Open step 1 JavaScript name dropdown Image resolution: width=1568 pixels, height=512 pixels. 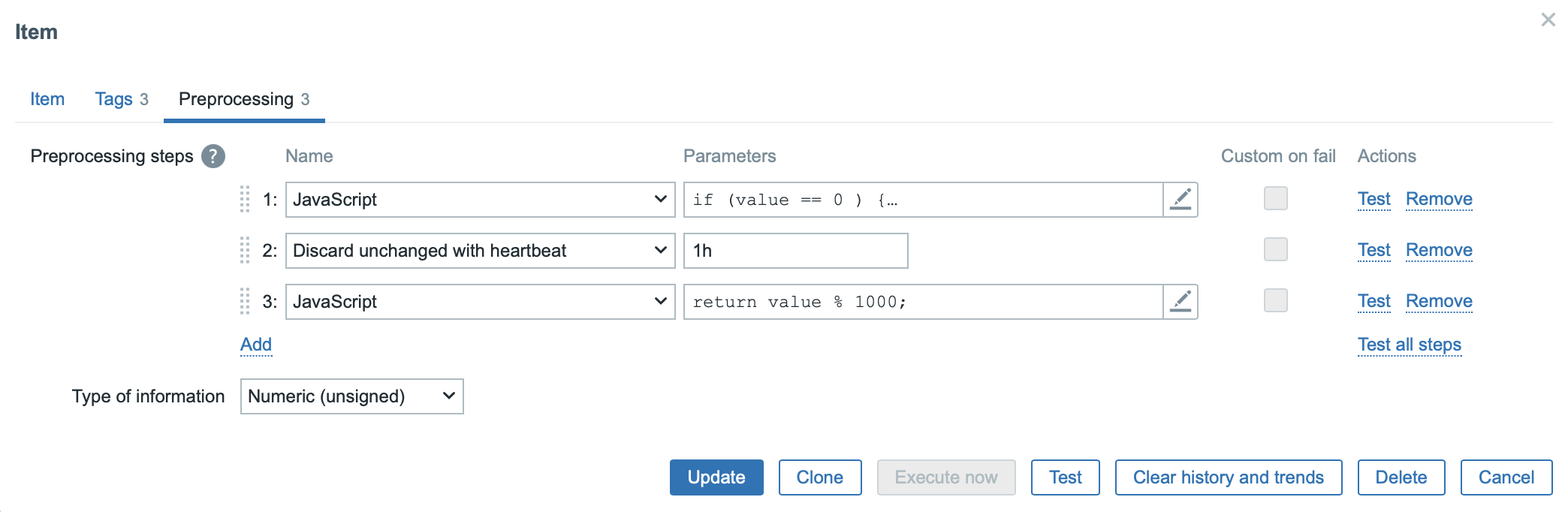pyautogui.click(x=481, y=200)
